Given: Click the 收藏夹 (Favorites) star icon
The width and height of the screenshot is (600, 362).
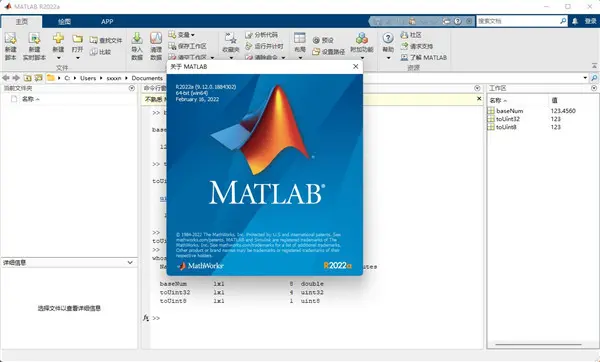Looking at the screenshot, I should (x=231, y=38).
